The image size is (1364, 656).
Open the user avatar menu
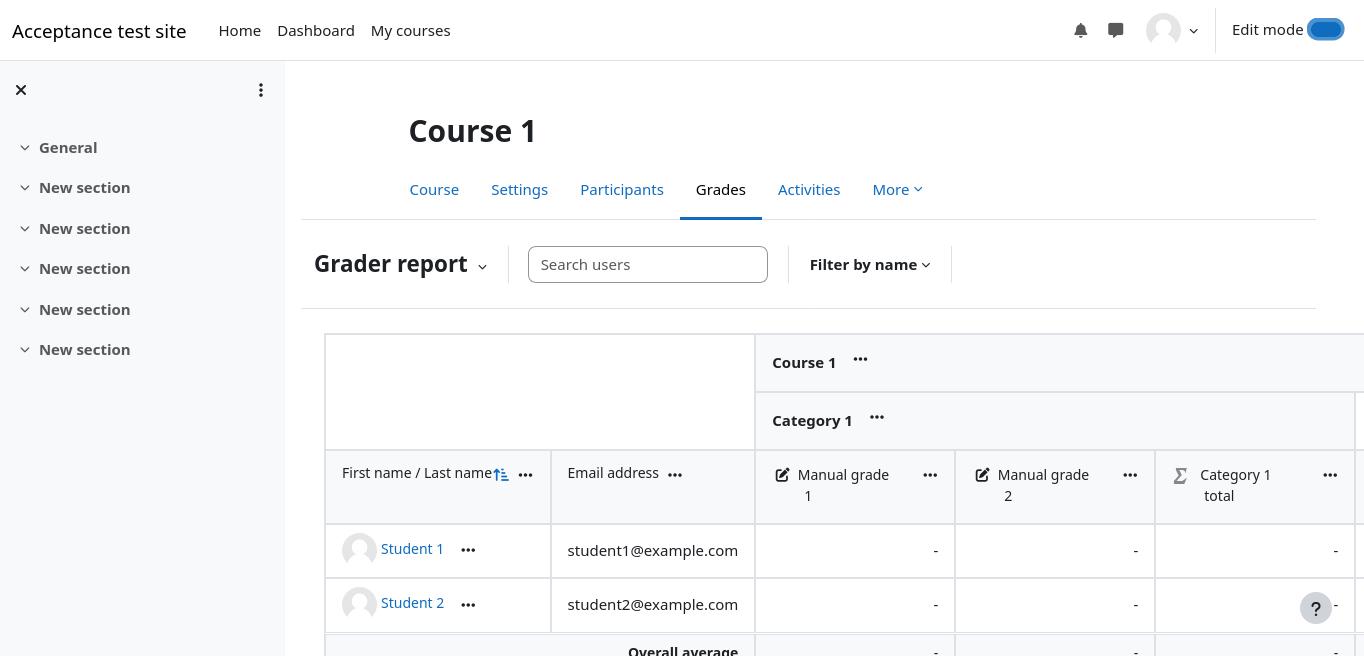1172,31
